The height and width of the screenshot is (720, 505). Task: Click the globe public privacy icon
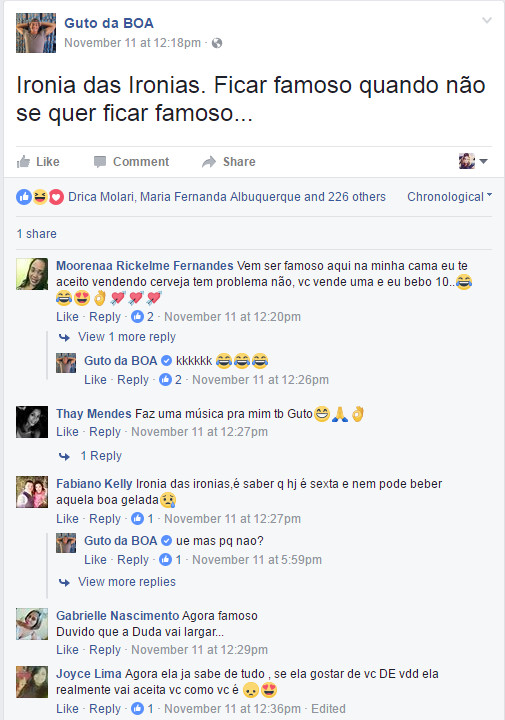[217, 43]
